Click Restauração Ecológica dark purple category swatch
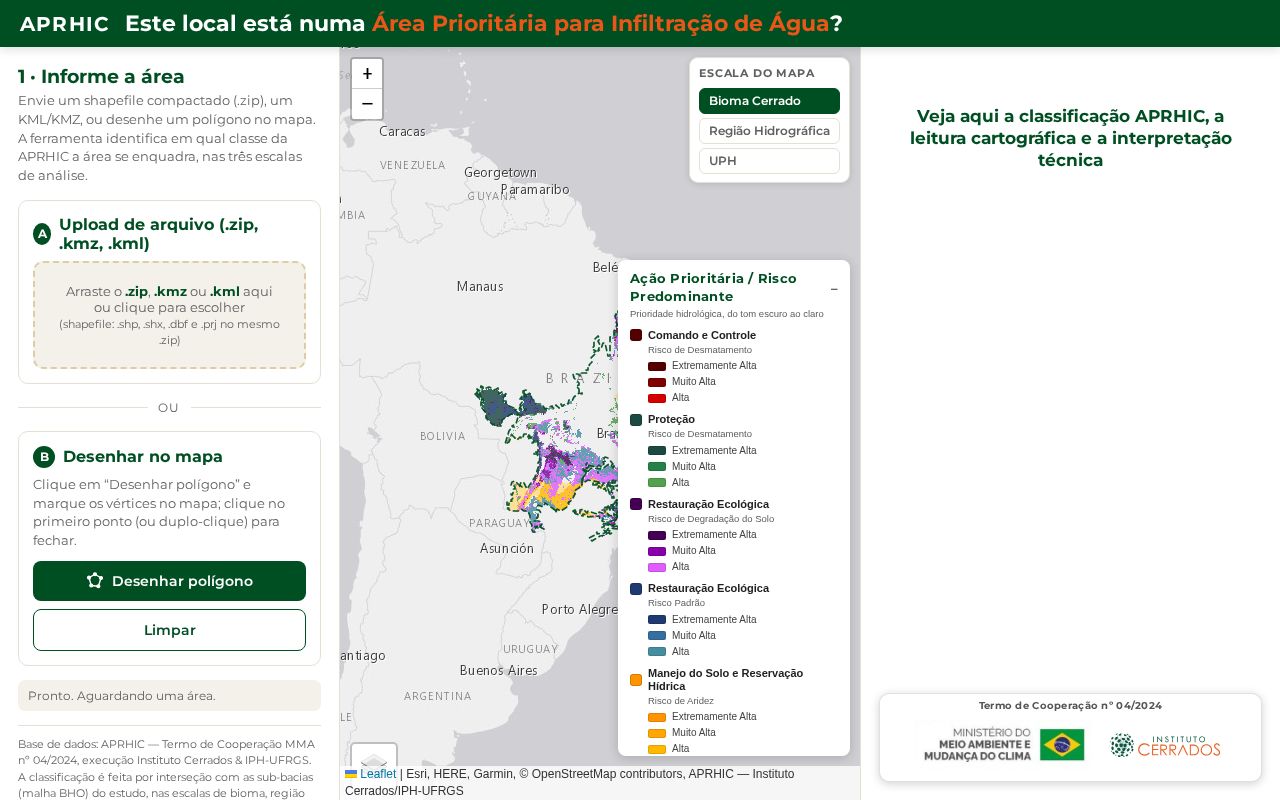 click(636, 504)
